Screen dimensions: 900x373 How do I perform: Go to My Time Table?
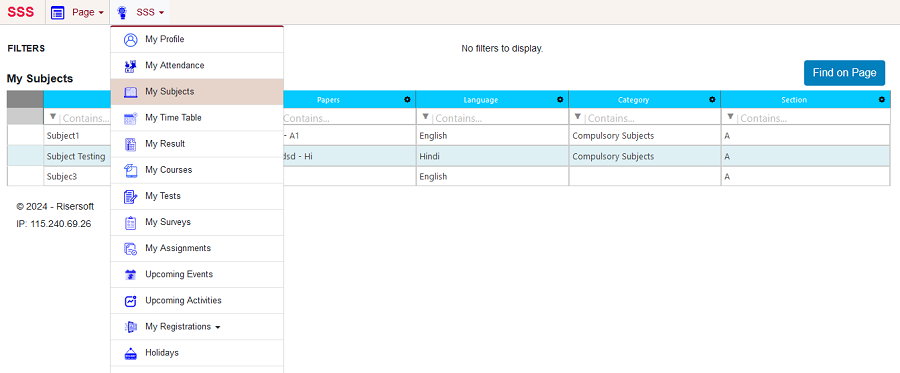point(197,118)
